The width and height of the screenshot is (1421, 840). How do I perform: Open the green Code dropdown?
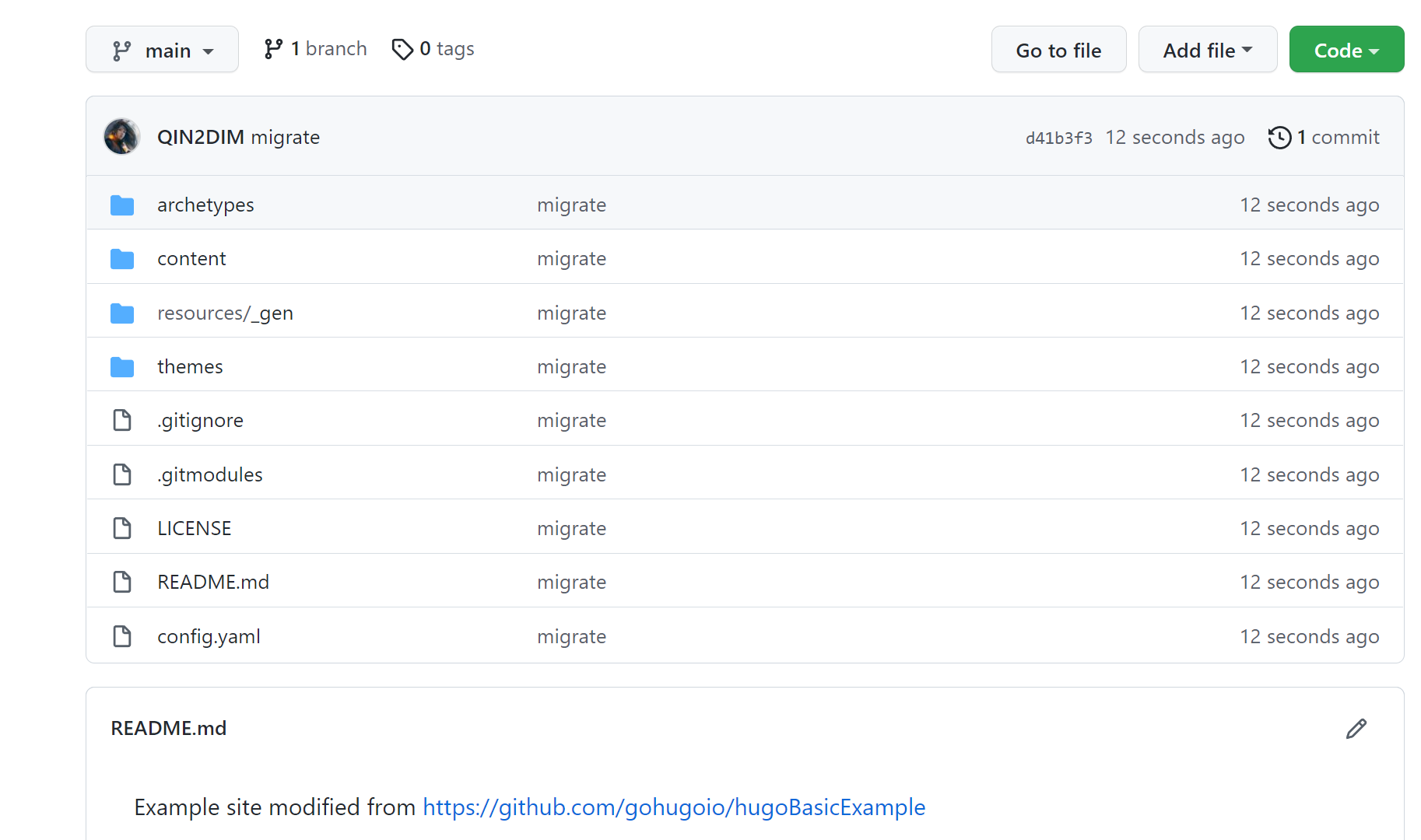coord(1346,49)
